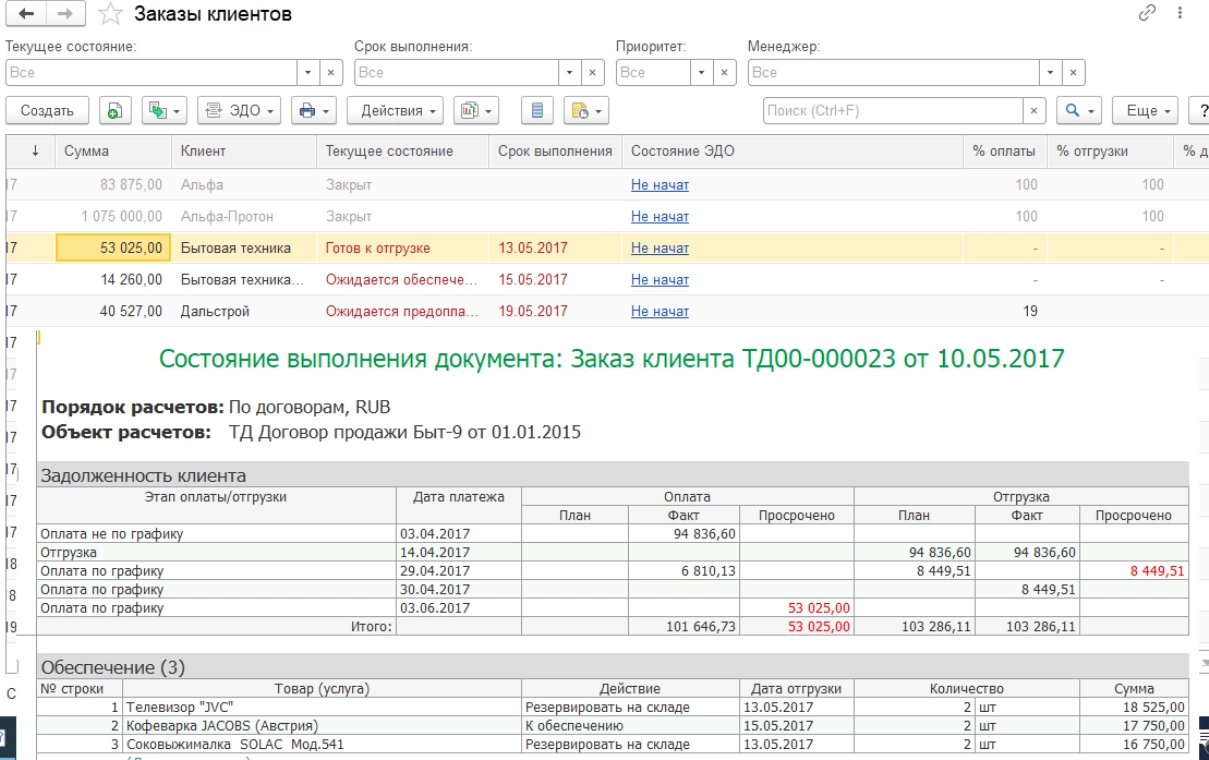Image resolution: width=1209 pixels, height=760 pixels.
Task: Click the copy link icon
Action: (1146, 13)
